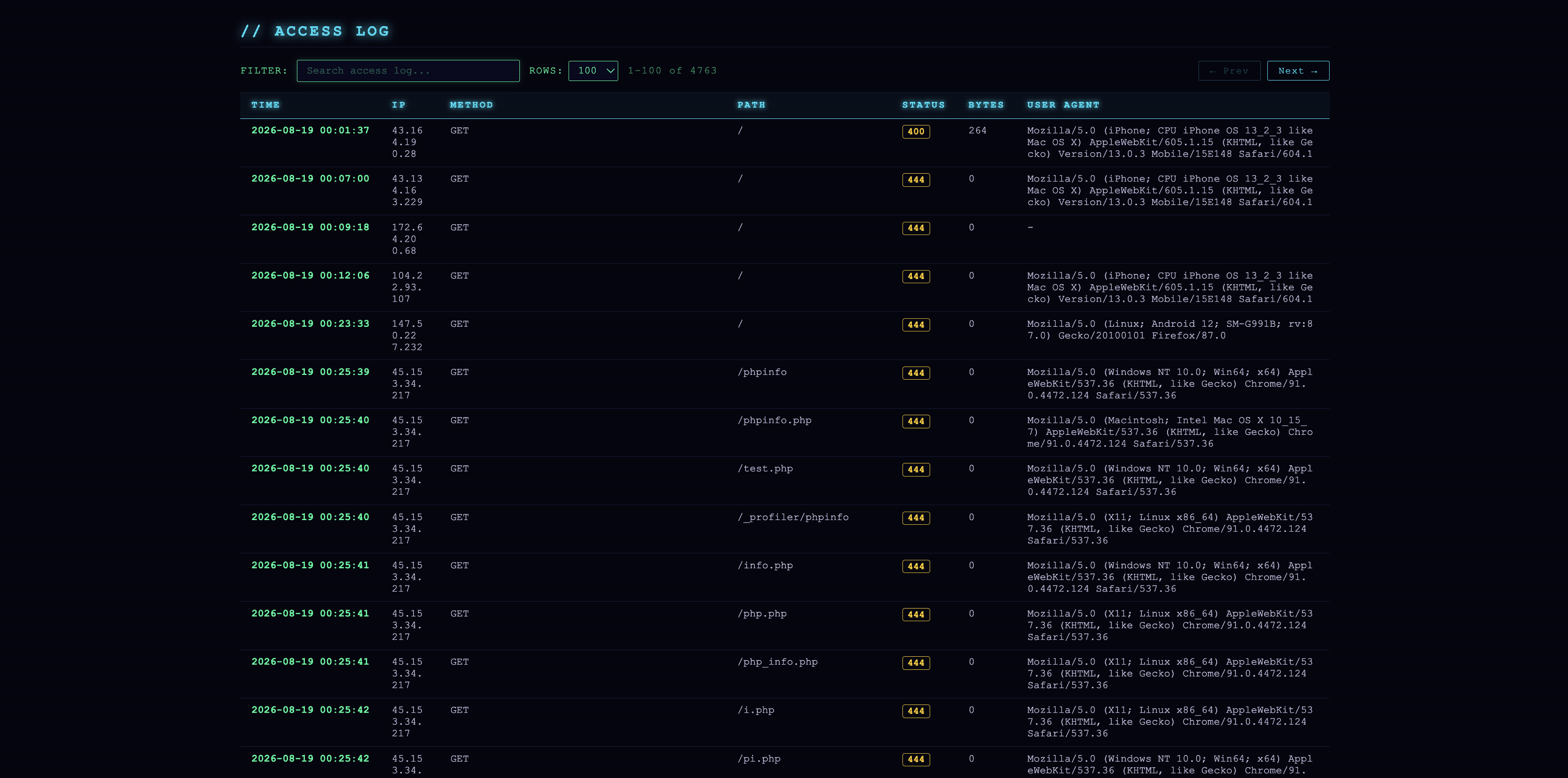Click the STATUS column header
The image size is (1568, 778).
point(924,105)
